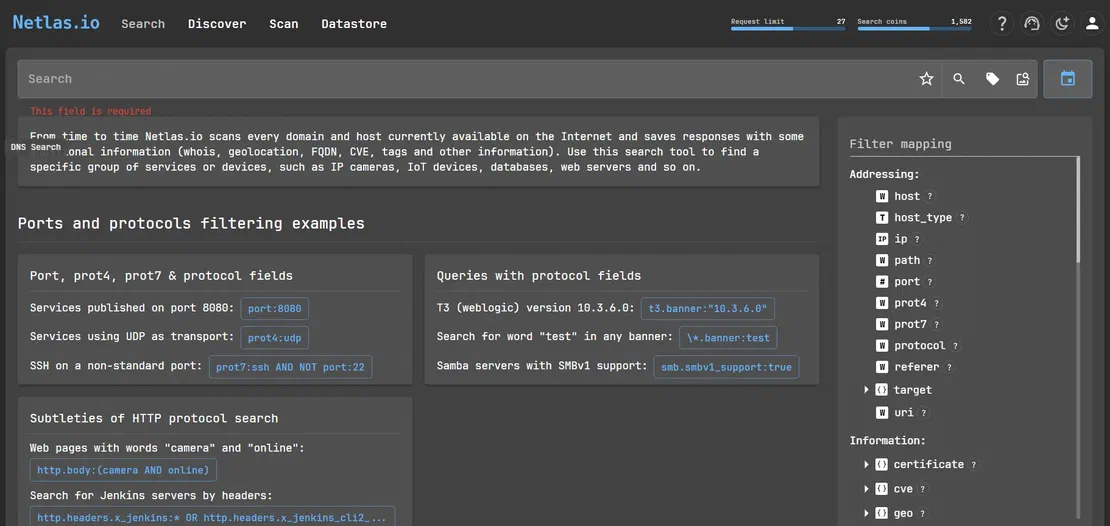Show help tooltip for protocol field
Viewport: 1110px width, 526px height.
pyautogui.click(x=956, y=346)
